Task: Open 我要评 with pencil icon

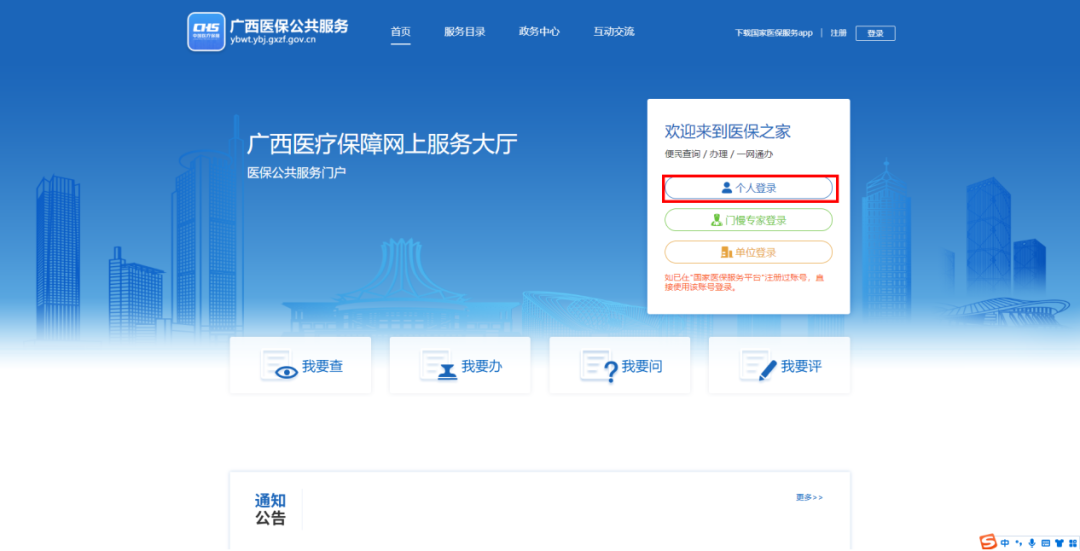Action: (x=779, y=366)
